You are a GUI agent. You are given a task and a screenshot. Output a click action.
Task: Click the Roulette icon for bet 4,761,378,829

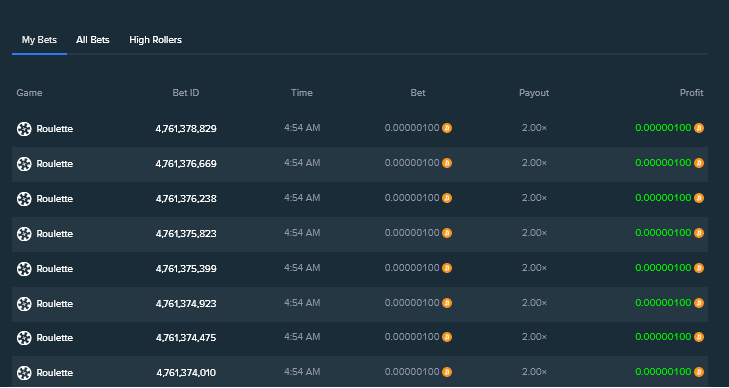pos(24,129)
